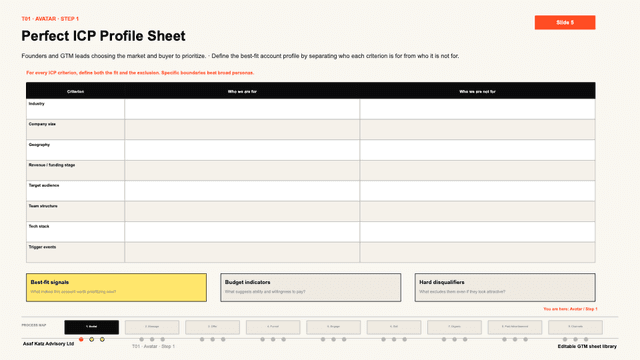Click the orange Slide 5 badge
This screenshot has height=360, width=640.
(x=565, y=22)
